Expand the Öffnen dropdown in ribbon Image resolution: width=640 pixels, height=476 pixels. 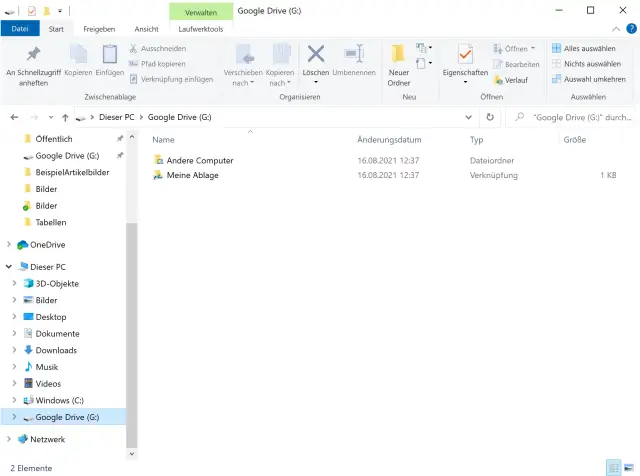pyautogui.click(x=514, y=49)
